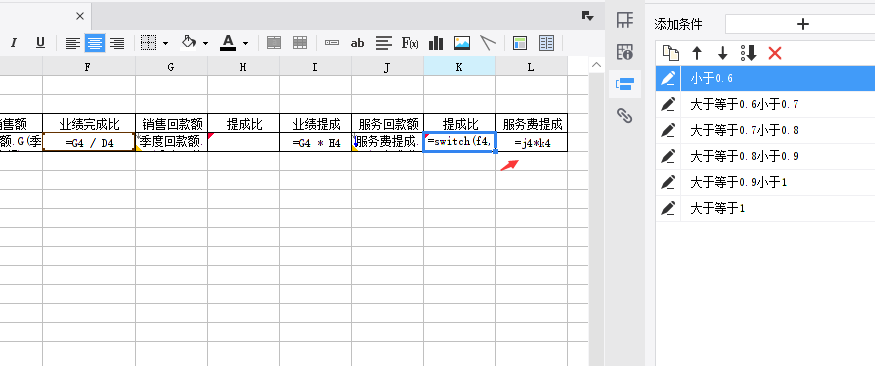The height and width of the screenshot is (366, 875).
Task: Edit the 小于0.6 condition
Action: pos(668,79)
